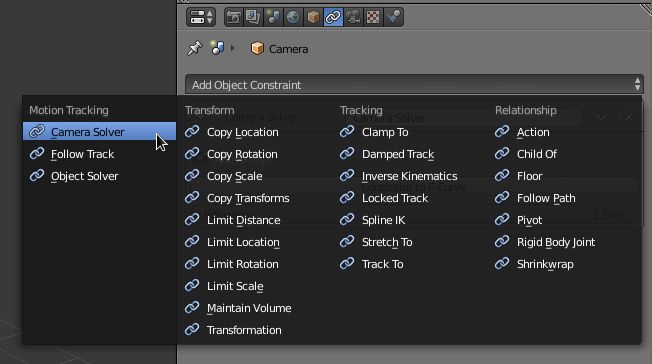Screen dimensions: 652x364
Task: Open the editor type selector dropdown
Action: coord(201,17)
